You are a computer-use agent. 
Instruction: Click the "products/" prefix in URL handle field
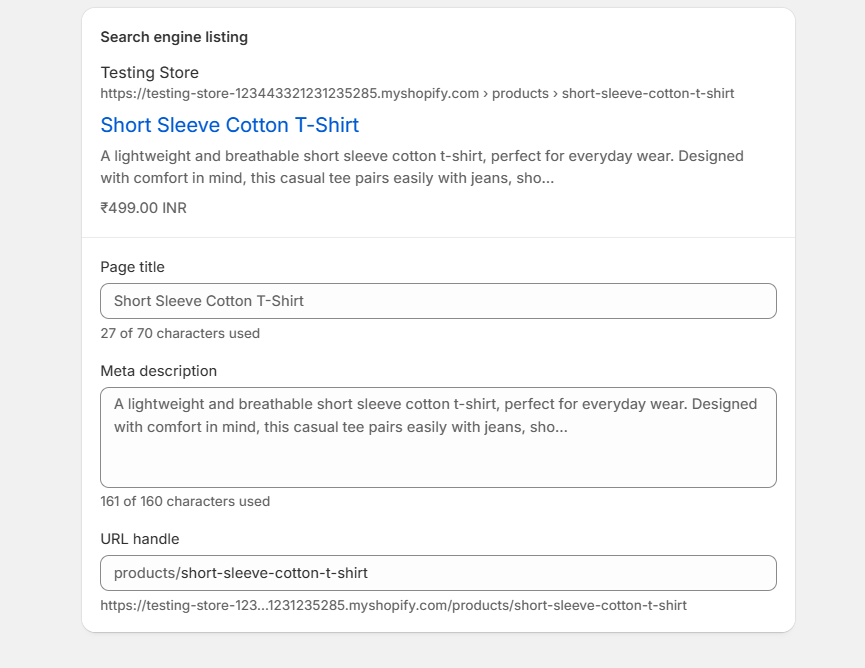pos(146,574)
